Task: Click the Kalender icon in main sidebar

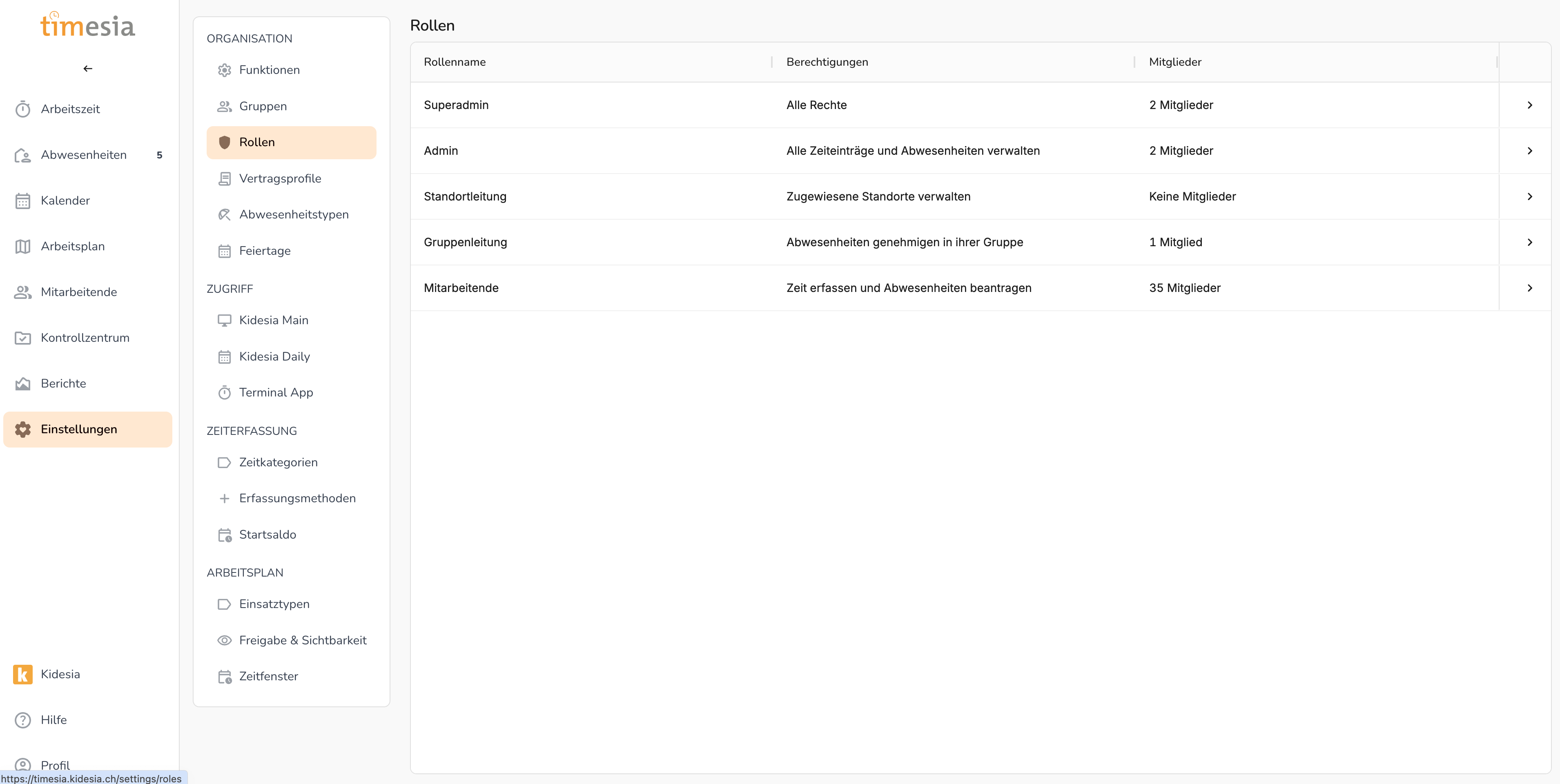Action: [23, 200]
